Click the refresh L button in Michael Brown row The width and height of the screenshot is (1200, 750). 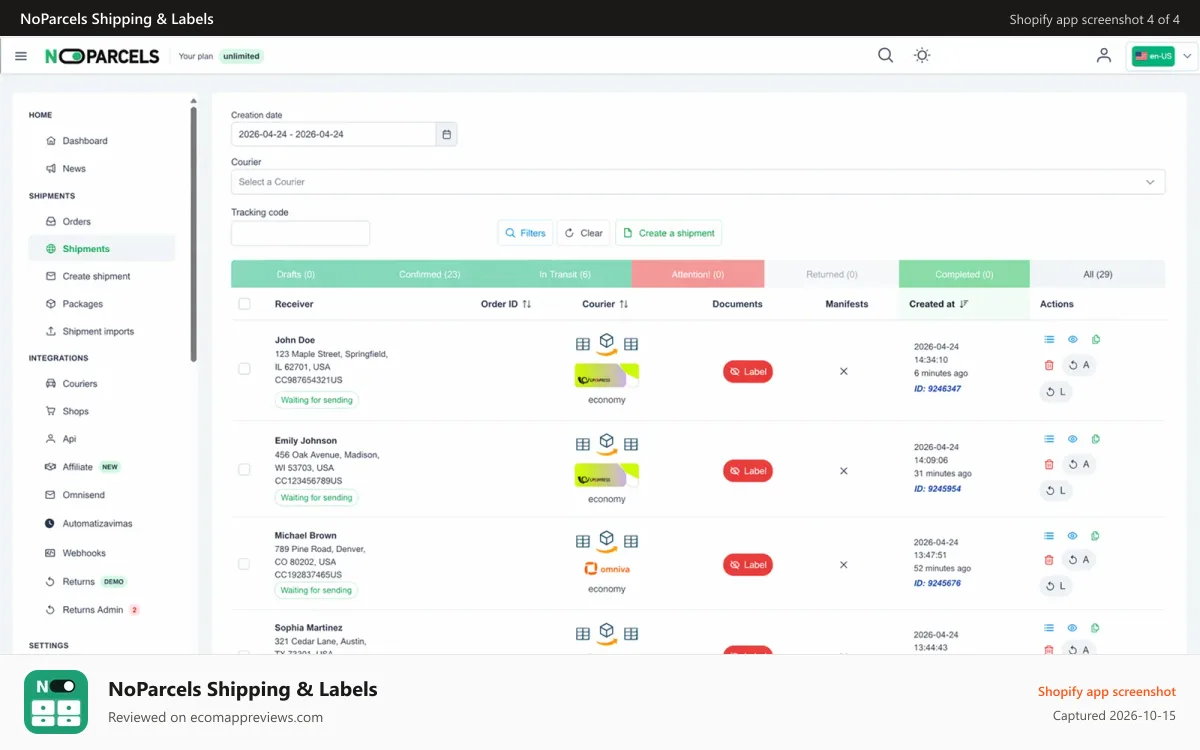tap(1056, 586)
